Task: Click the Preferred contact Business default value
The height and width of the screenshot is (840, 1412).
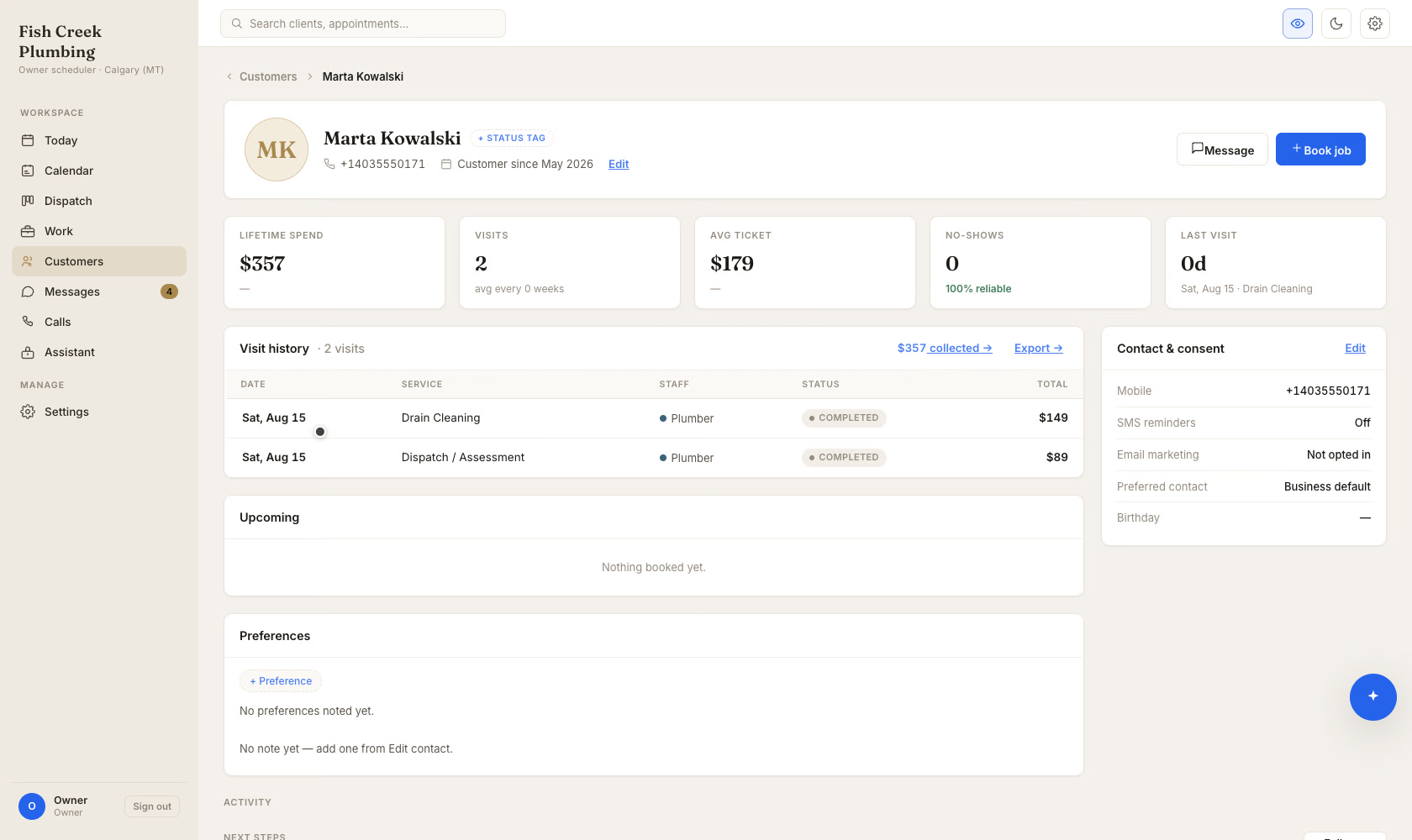Action: pos(1327,486)
